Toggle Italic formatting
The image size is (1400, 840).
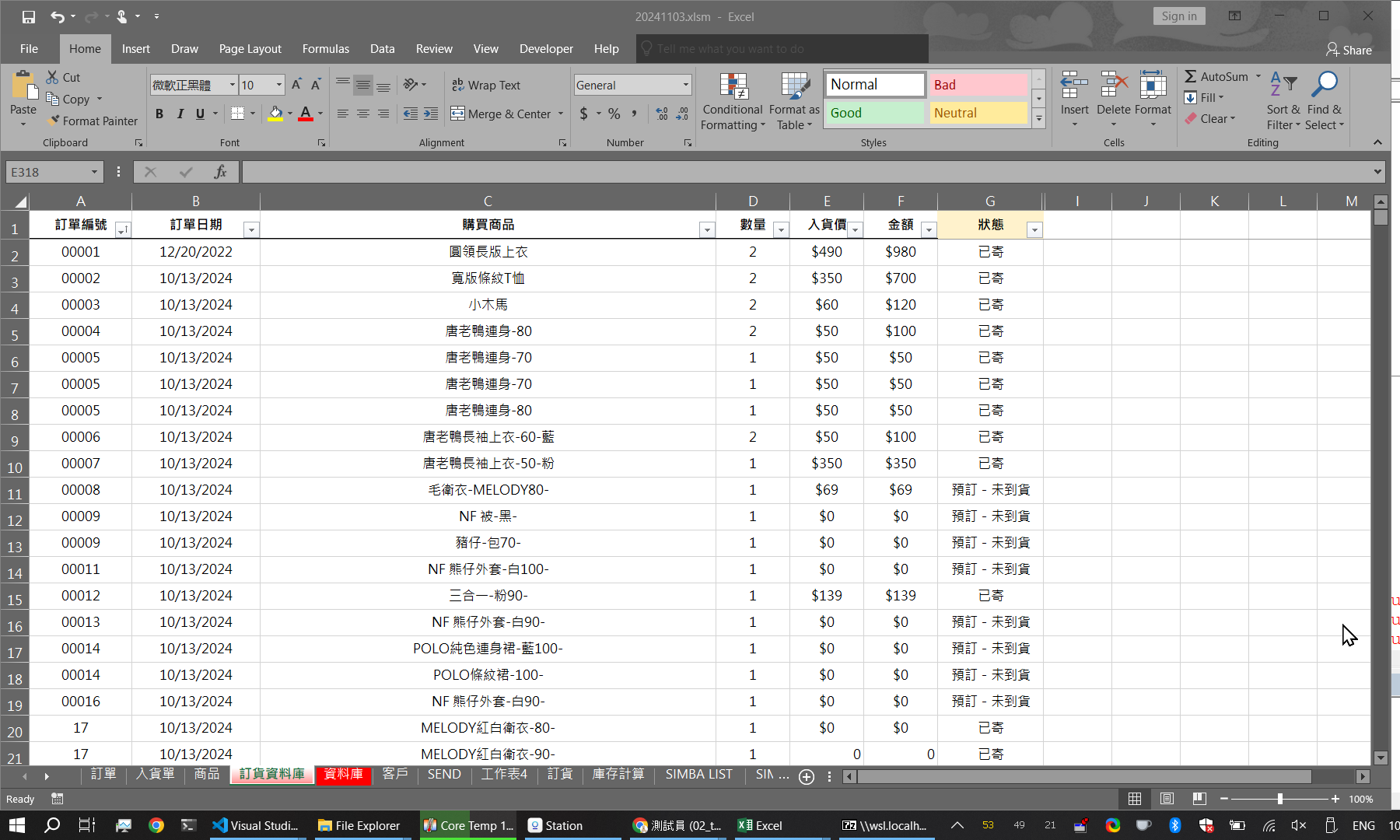click(180, 114)
